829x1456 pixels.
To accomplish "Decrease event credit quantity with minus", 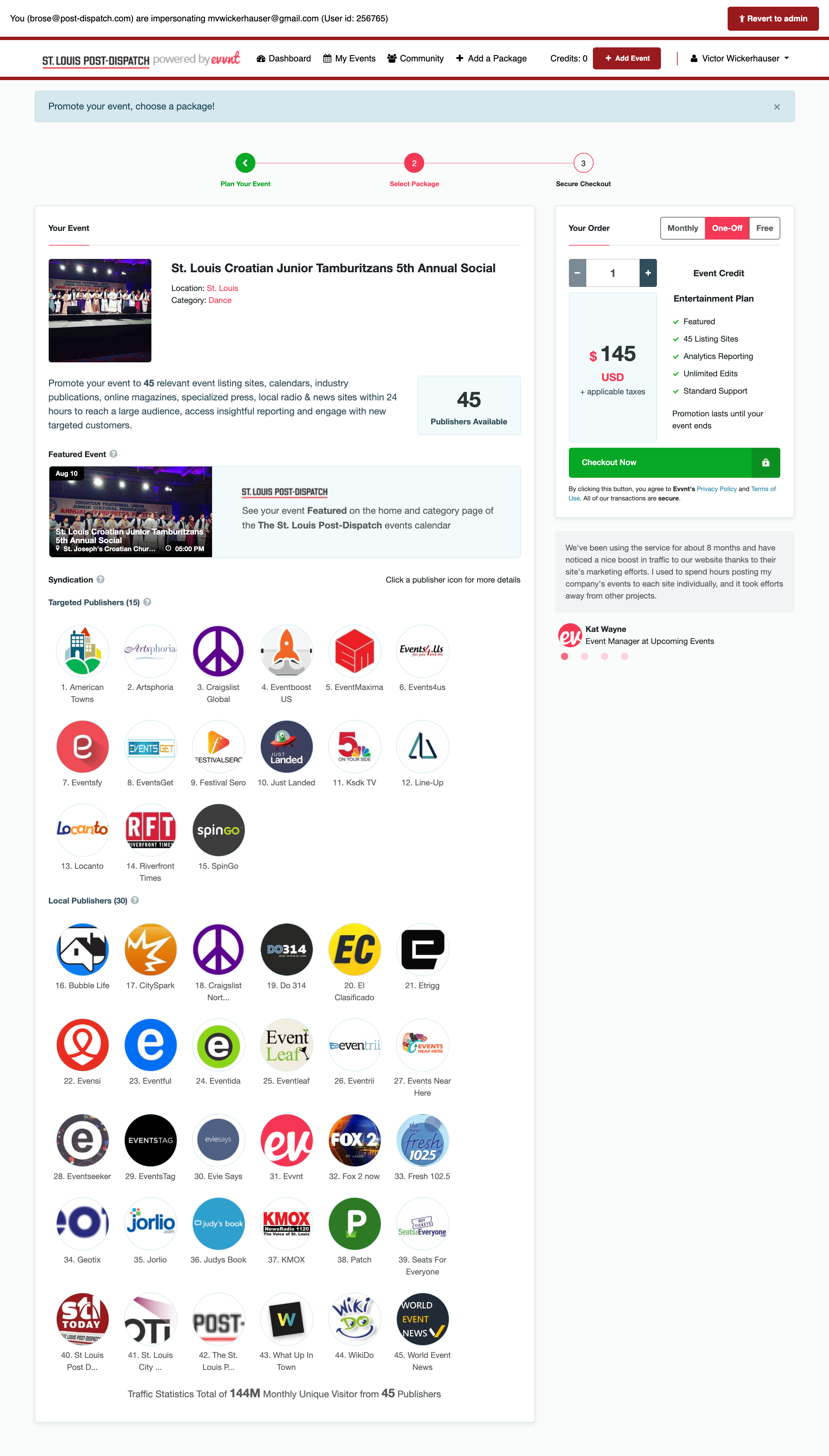I will (x=577, y=274).
